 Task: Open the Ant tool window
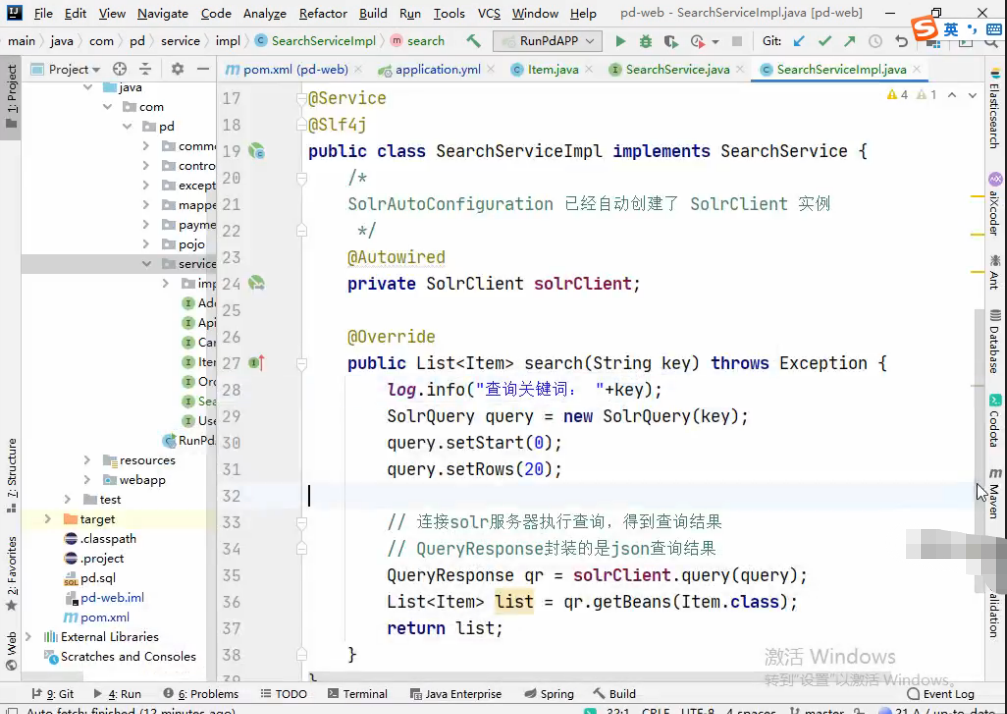click(x=995, y=272)
